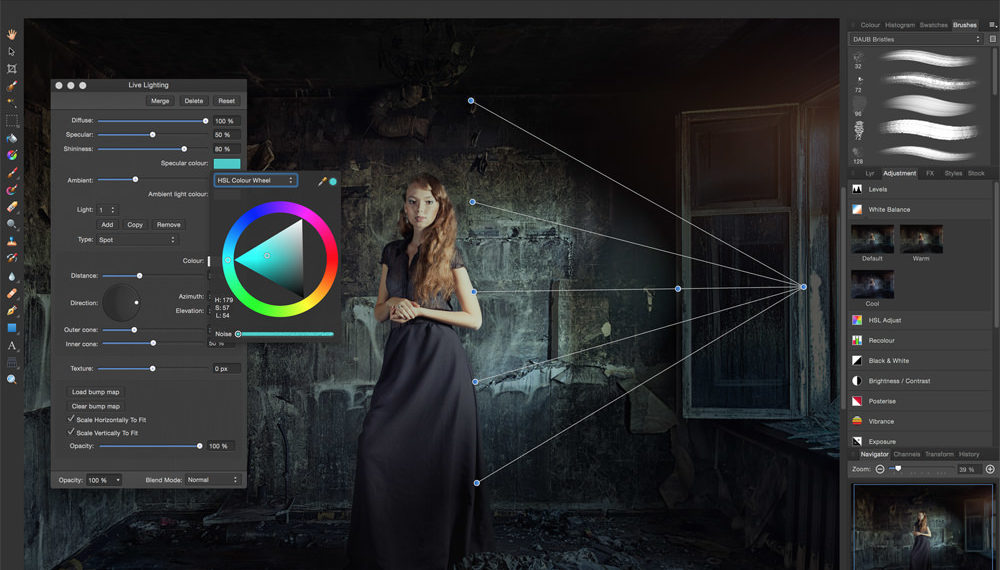Image resolution: width=1000 pixels, height=570 pixels.
Task: Select the Clone stamp tool
Action: point(11,241)
